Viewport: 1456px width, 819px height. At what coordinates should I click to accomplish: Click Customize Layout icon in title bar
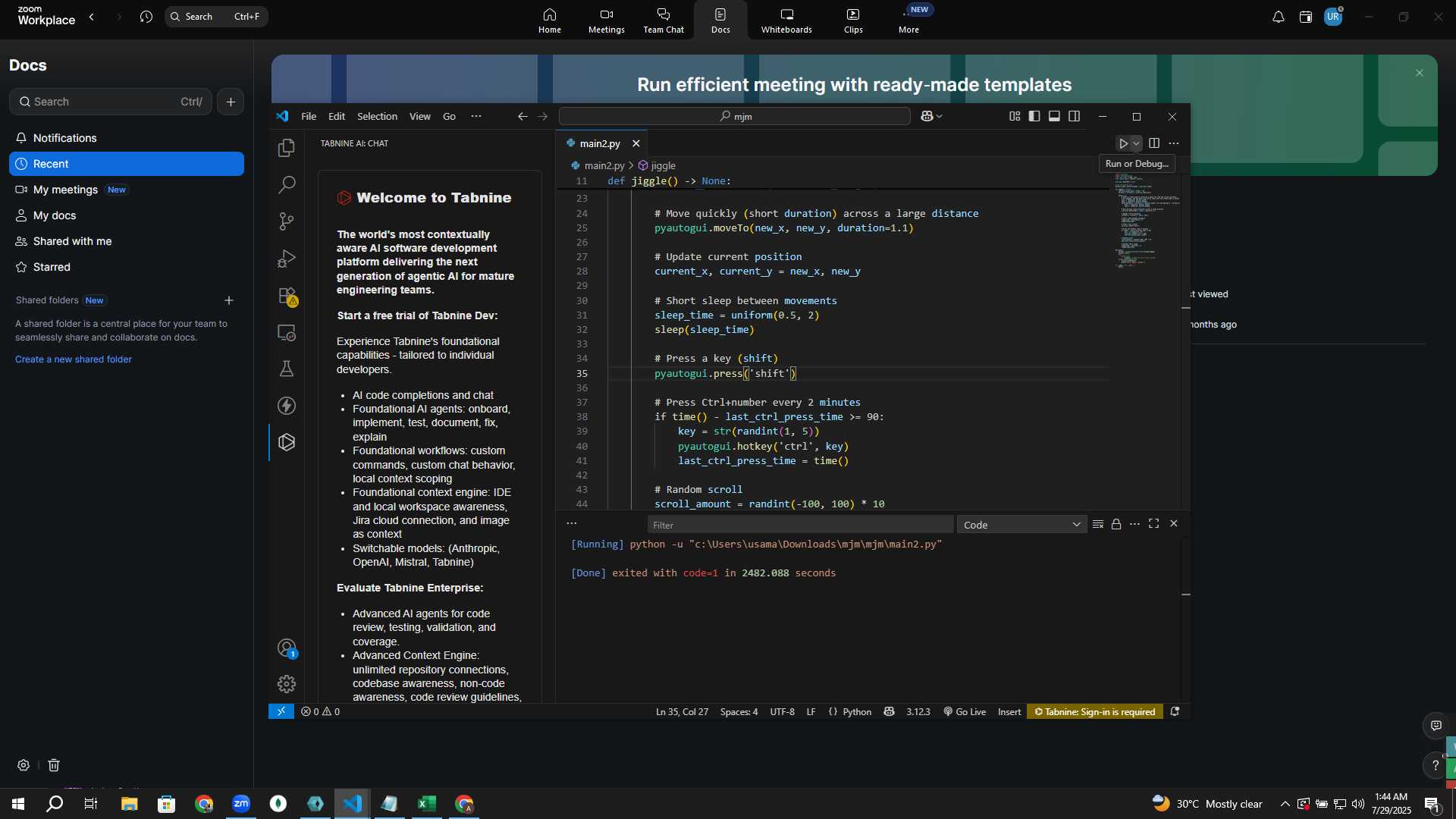(1015, 116)
